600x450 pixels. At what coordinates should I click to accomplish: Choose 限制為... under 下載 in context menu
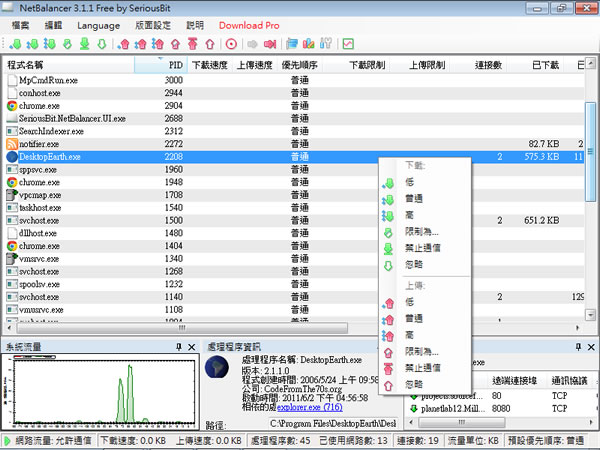[425, 232]
